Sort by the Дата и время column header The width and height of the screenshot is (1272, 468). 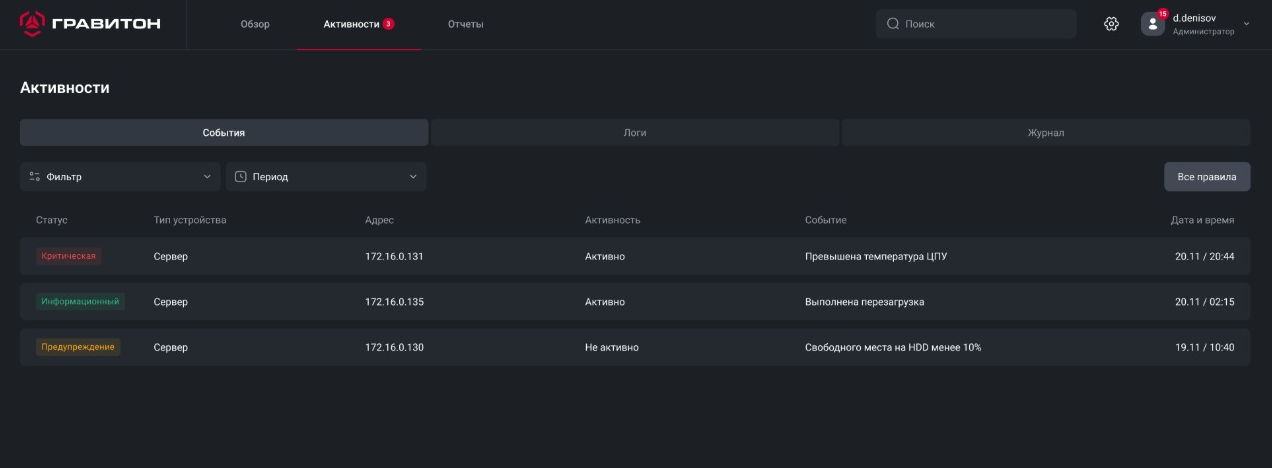[x=1202, y=220]
